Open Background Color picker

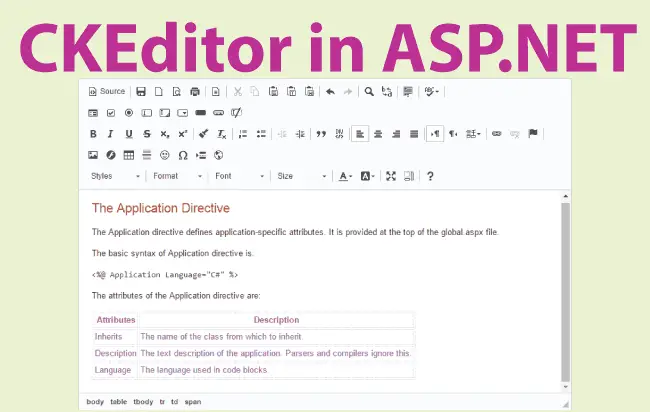[367, 177]
